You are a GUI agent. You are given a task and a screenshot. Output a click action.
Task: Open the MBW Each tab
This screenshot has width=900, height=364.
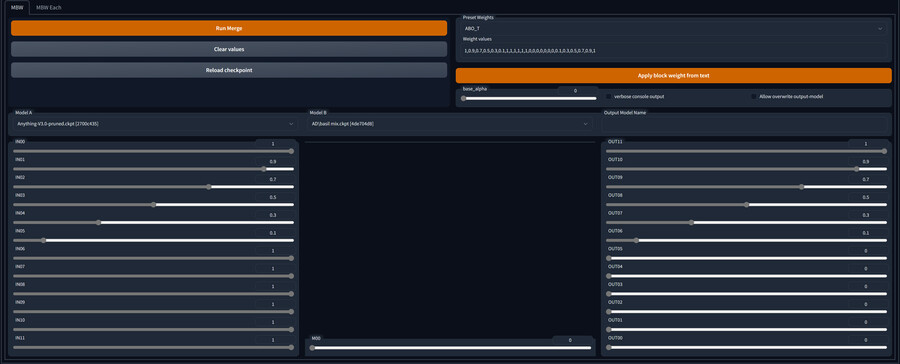(48, 7)
